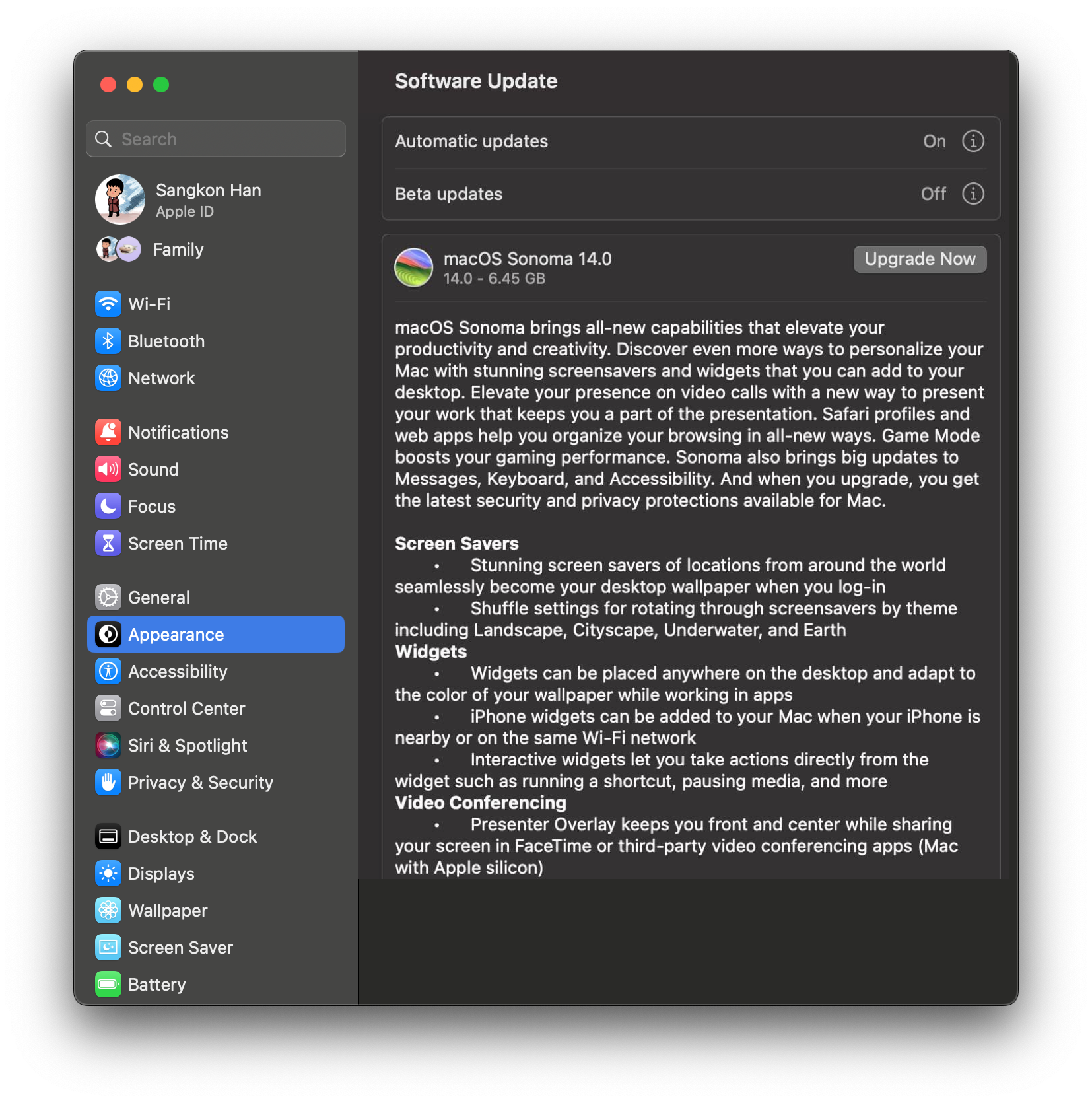Click the macOS Sonoma logo icon
The width and height of the screenshot is (1092, 1103).
click(413, 267)
